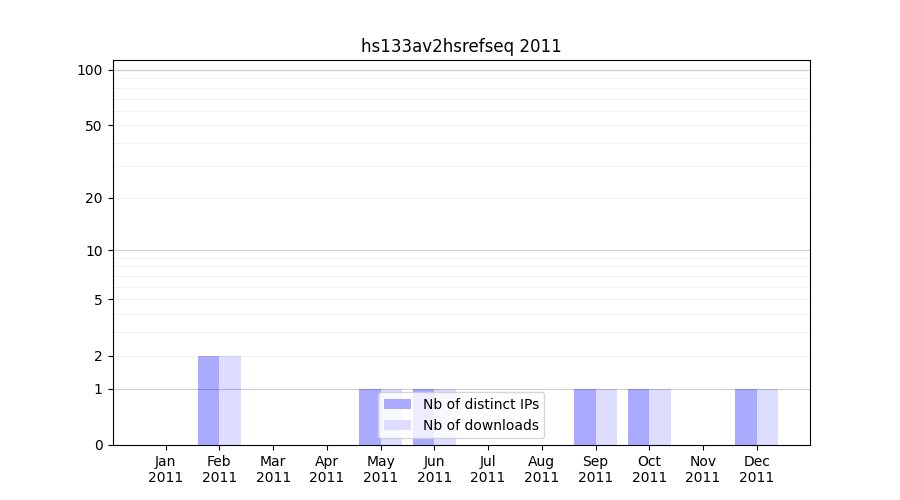This screenshot has height=500, width=900.
Task: Click the chart title hs133av2hsrefseq 2011
Action: (x=461, y=46)
